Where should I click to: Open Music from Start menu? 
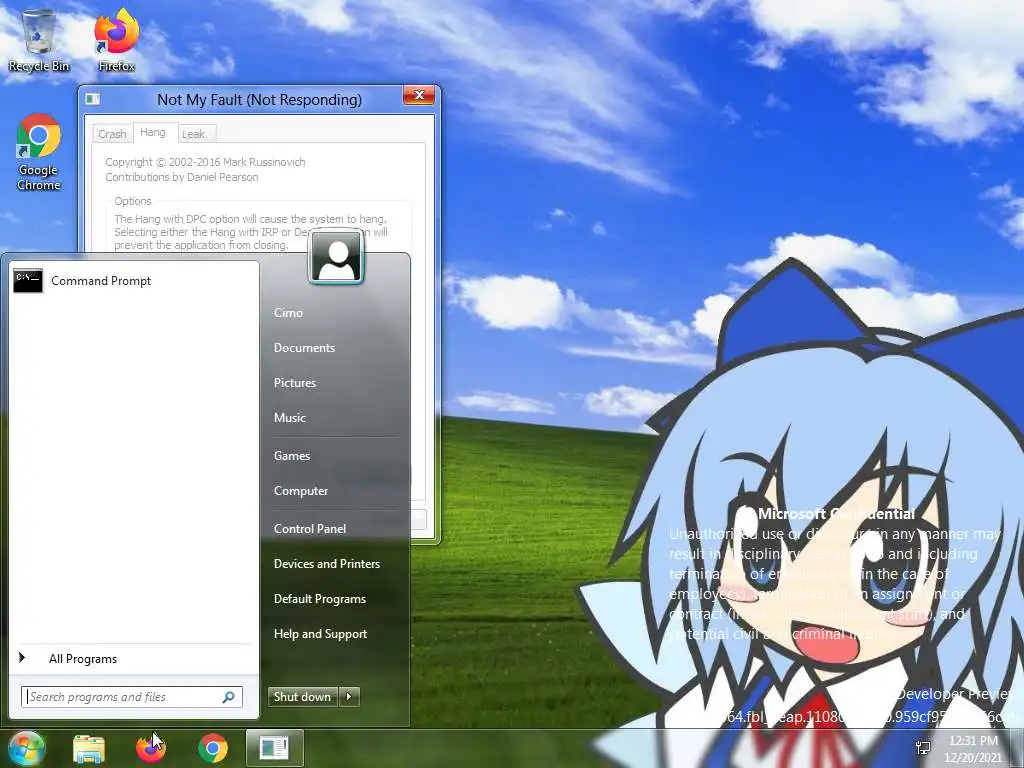(289, 418)
